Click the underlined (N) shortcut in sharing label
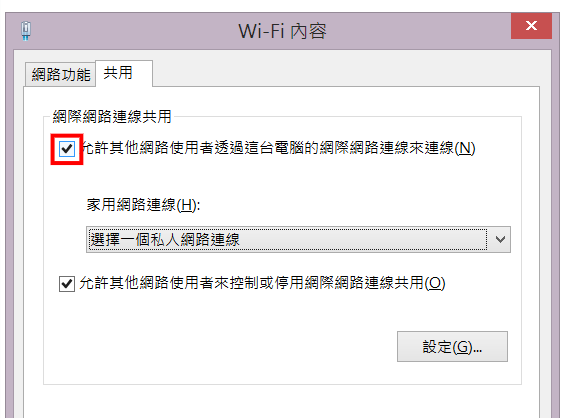 pyautogui.click(x=465, y=148)
